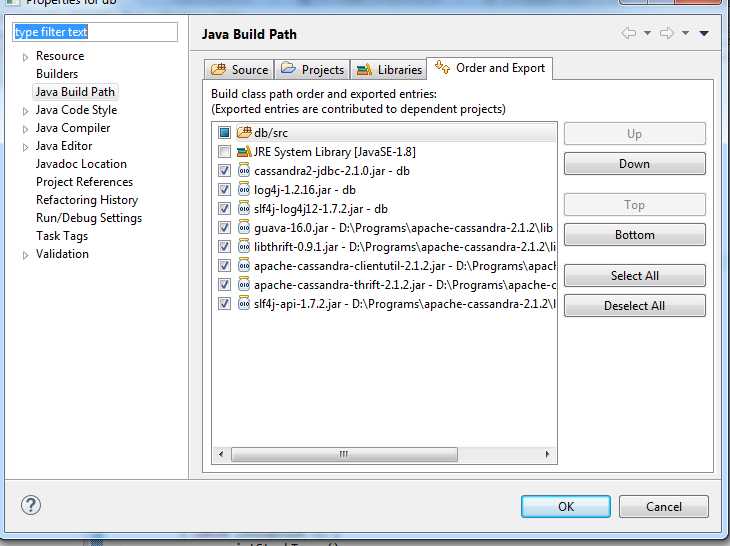Uncheck libthrift-0.9.1.jar export checkbox
Screen dimensions: 730x546
click(224, 247)
